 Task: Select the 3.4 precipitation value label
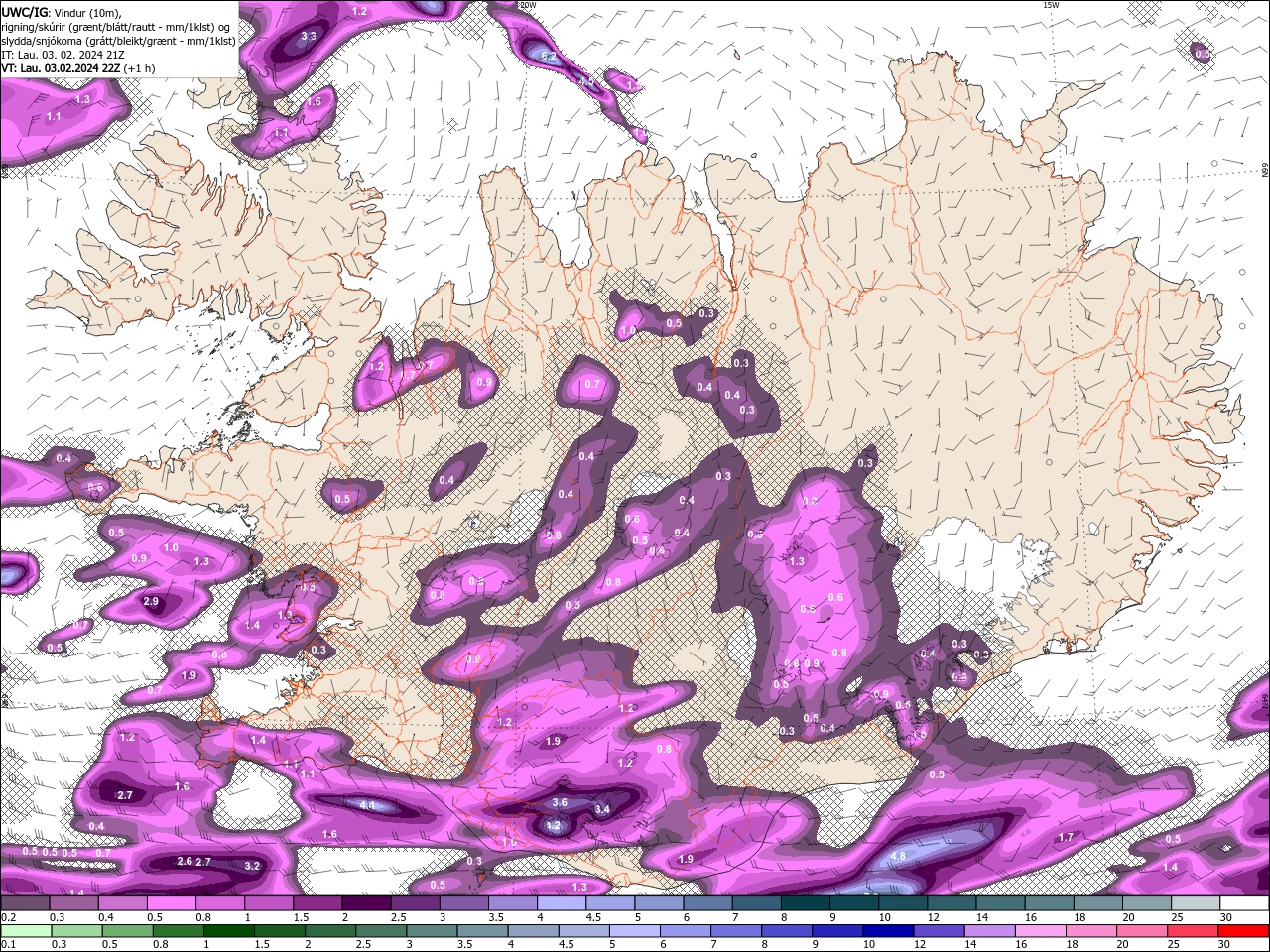coord(601,810)
